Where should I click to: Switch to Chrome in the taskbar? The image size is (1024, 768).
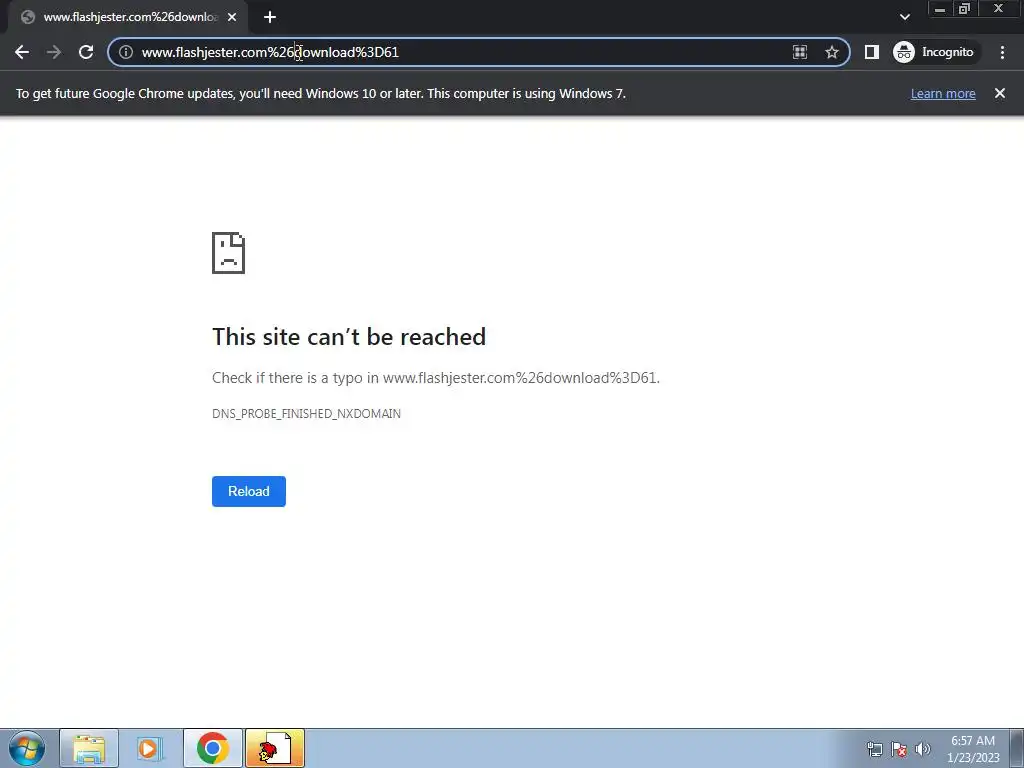point(212,748)
